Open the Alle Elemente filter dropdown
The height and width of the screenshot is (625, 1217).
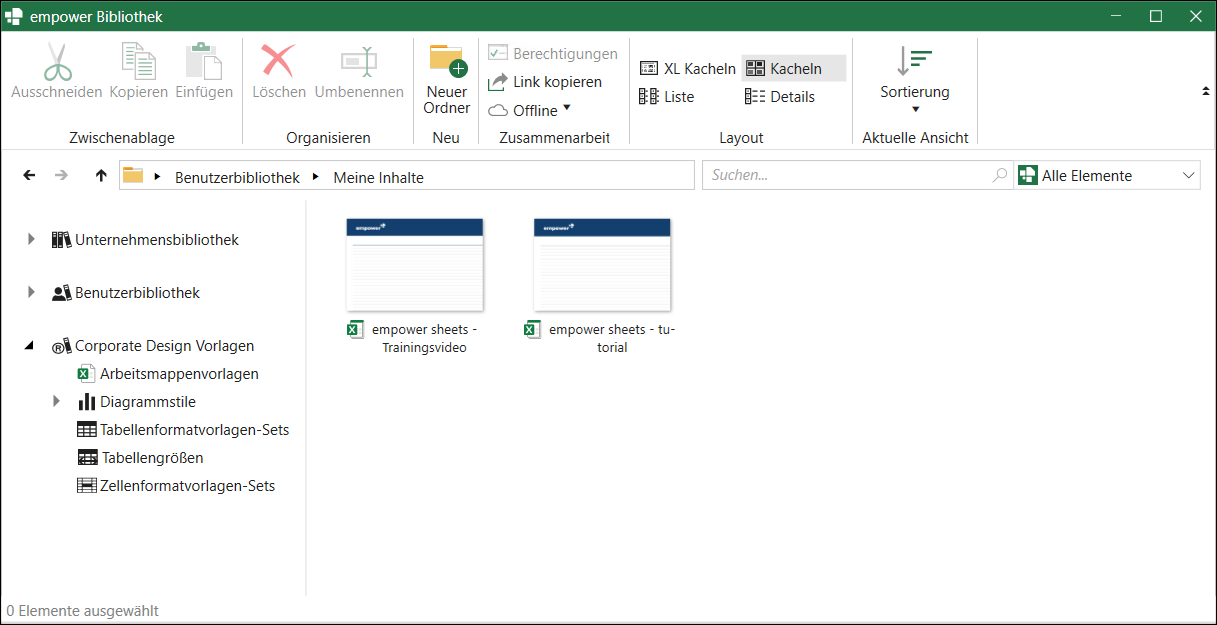tap(1107, 175)
